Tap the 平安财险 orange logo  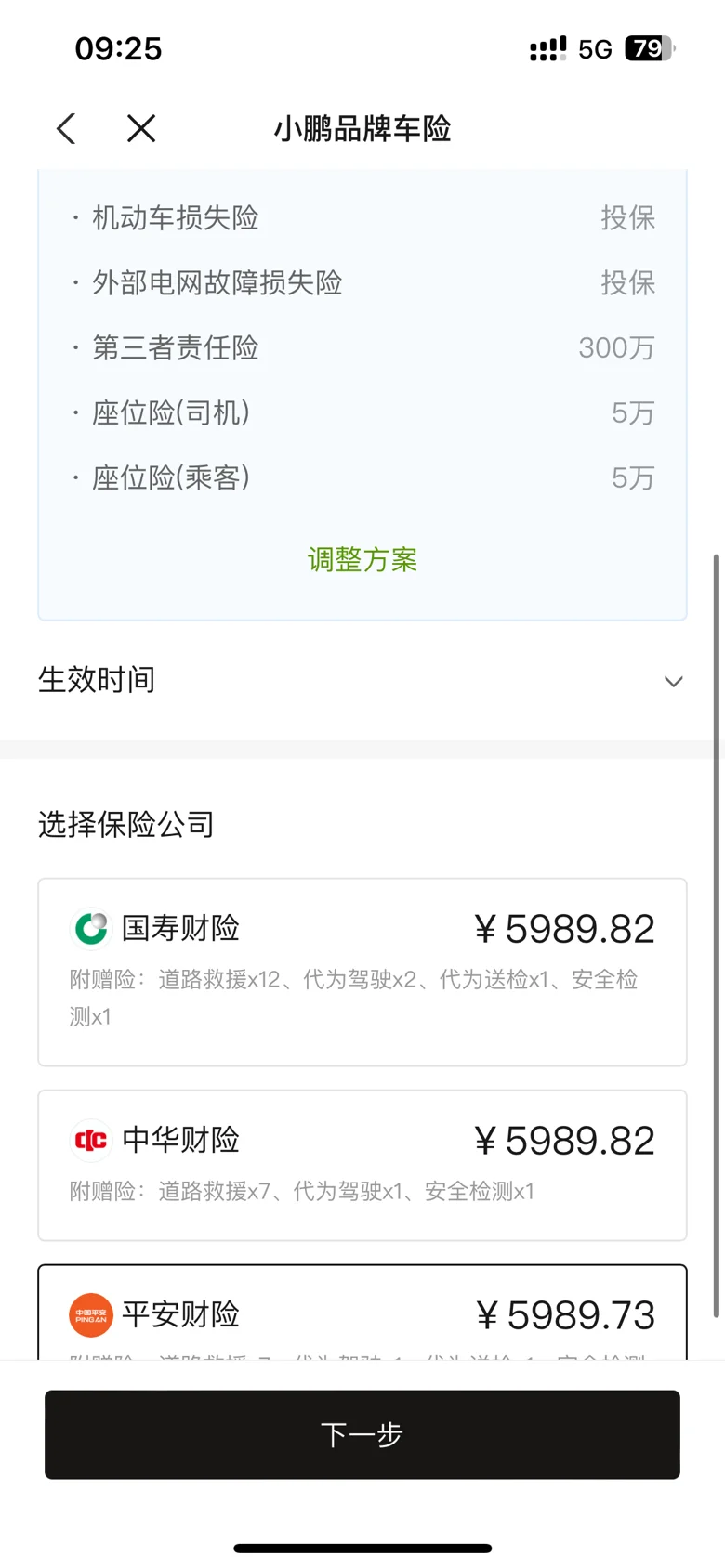(91, 1314)
